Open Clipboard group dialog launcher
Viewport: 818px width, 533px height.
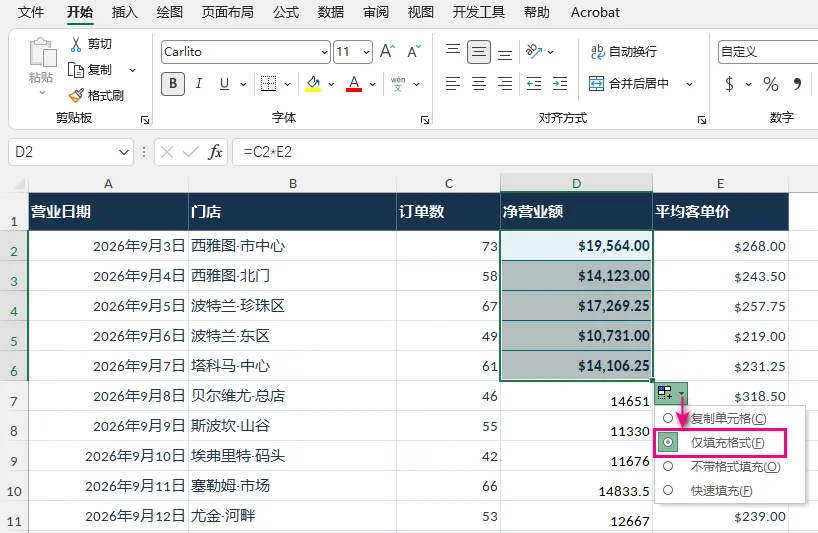point(145,120)
